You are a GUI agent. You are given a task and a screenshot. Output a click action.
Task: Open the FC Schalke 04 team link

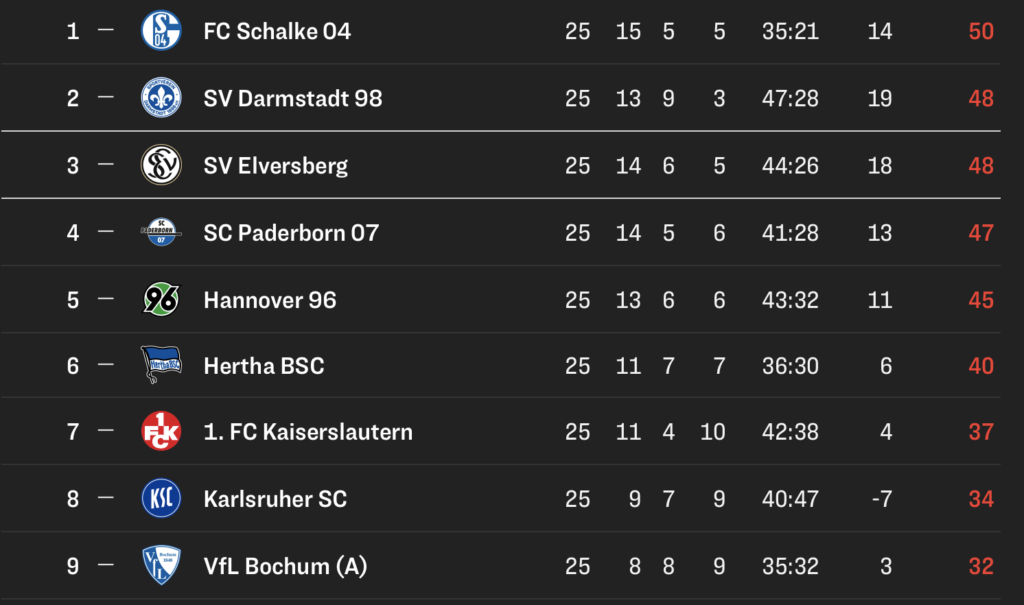coord(277,31)
